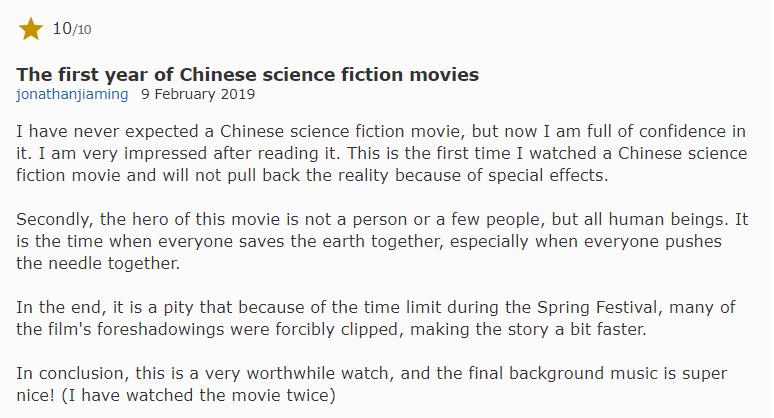The width and height of the screenshot is (774, 418).
Task: Click the review date 9 February 2019
Action: 198,95
